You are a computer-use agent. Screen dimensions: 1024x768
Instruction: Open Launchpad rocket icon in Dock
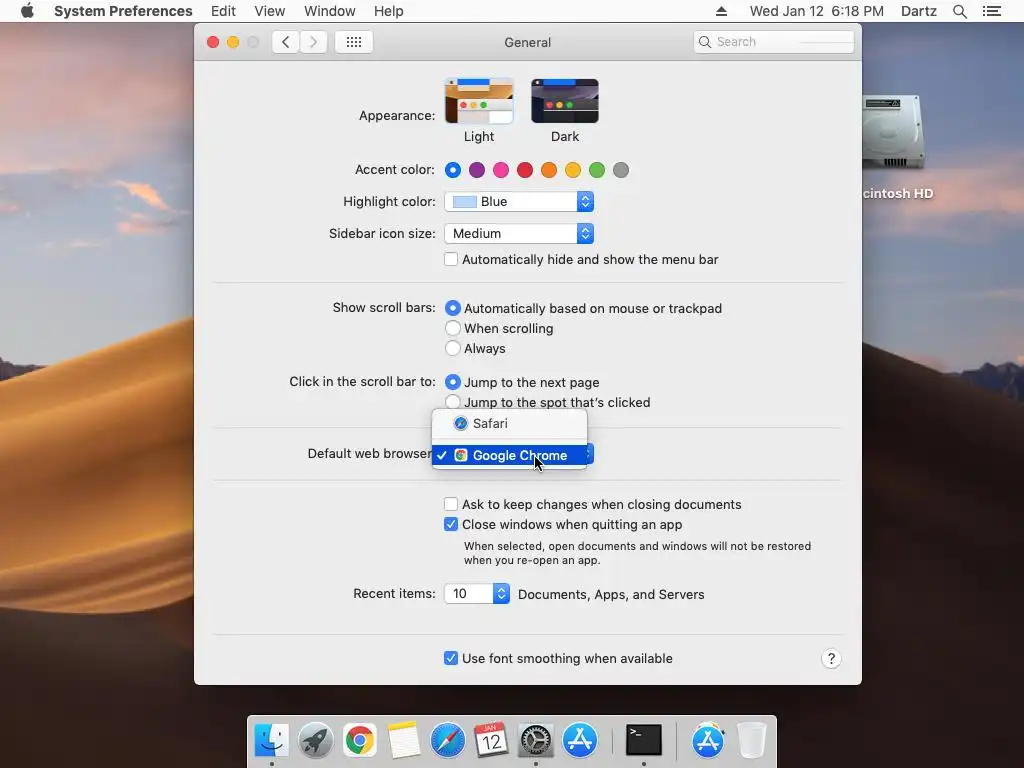[315, 740]
